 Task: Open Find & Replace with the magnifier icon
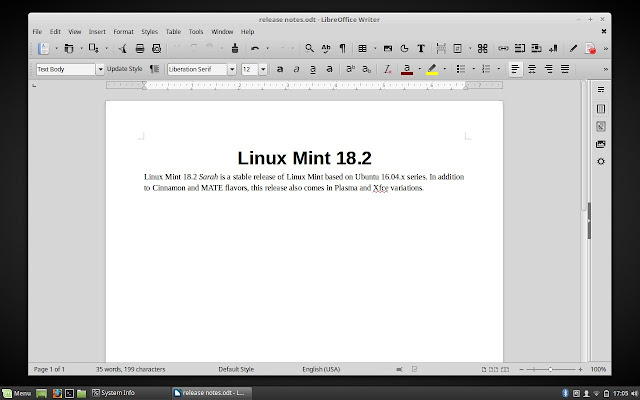click(309, 49)
